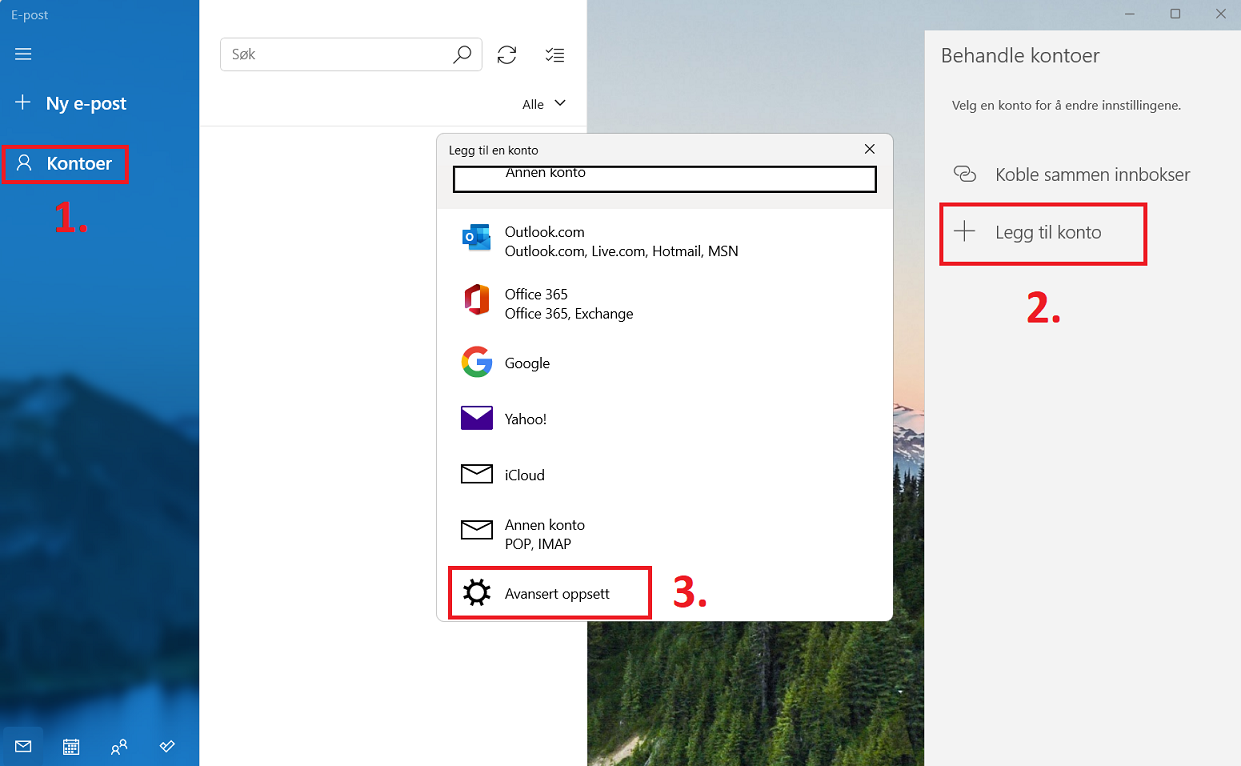Click the iCloud envelope icon
The image size is (1241, 766).
477,474
